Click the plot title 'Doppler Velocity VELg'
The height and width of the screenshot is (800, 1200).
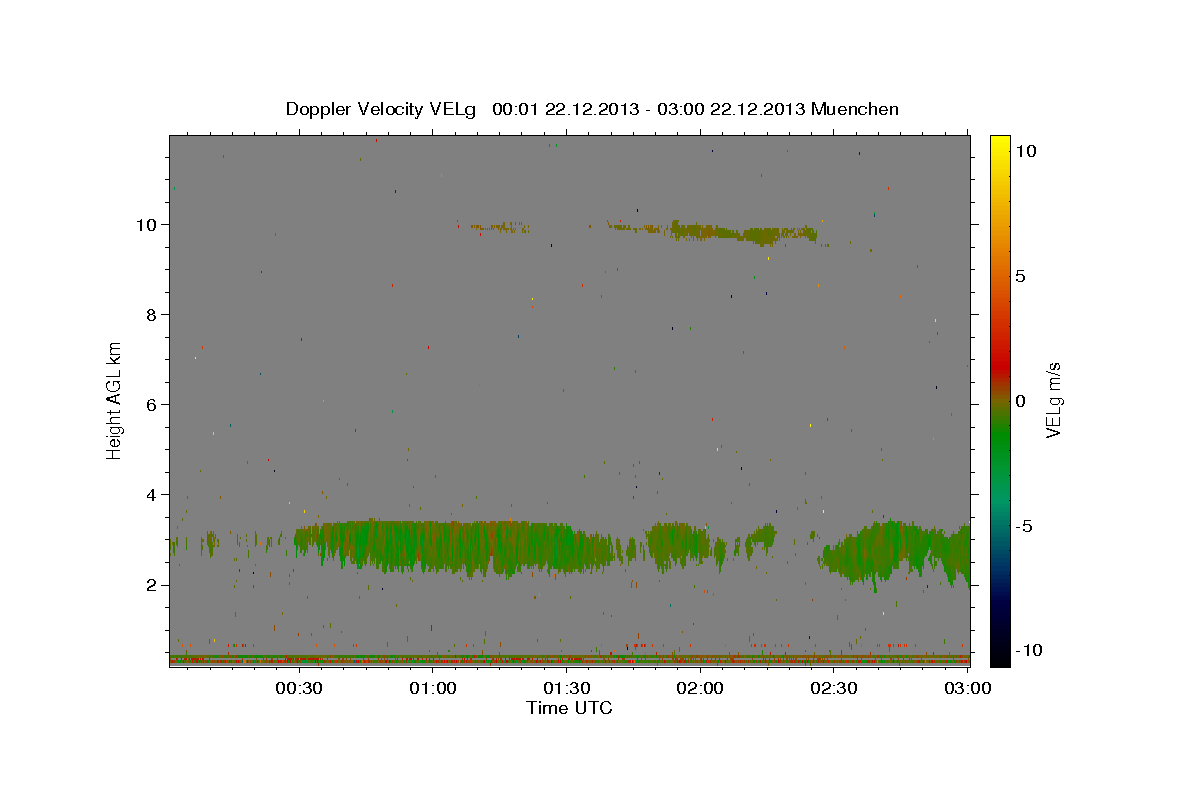coord(382,109)
